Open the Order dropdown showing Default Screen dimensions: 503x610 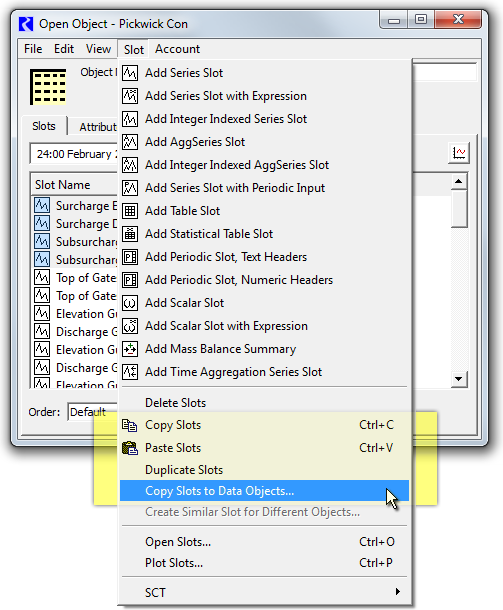tap(93, 412)
